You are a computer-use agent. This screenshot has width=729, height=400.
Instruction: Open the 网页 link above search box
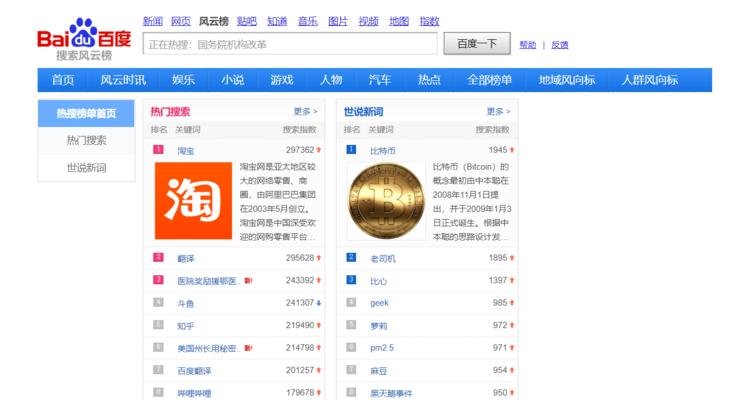180,21
